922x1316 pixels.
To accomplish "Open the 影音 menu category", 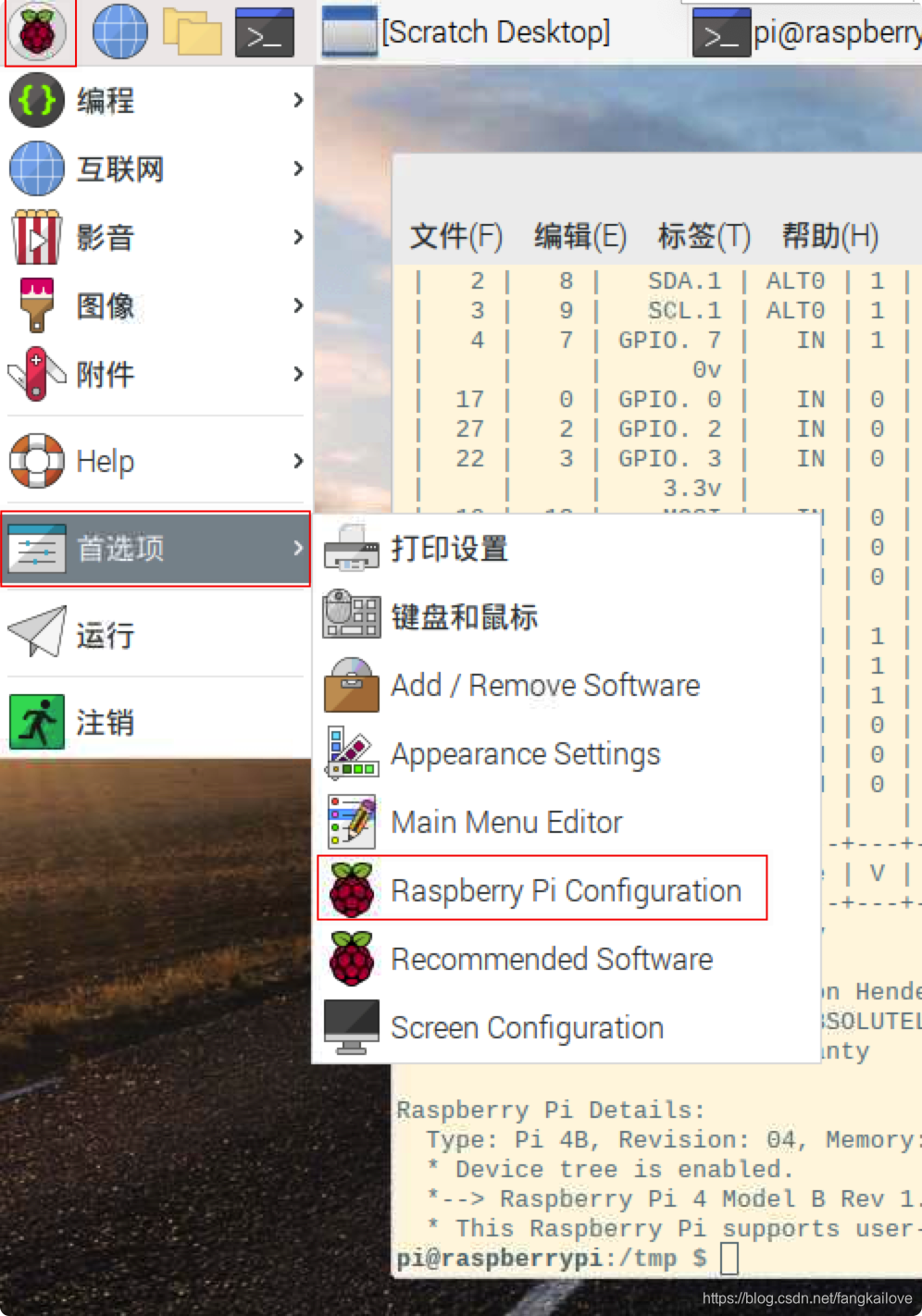I will 156,237.
